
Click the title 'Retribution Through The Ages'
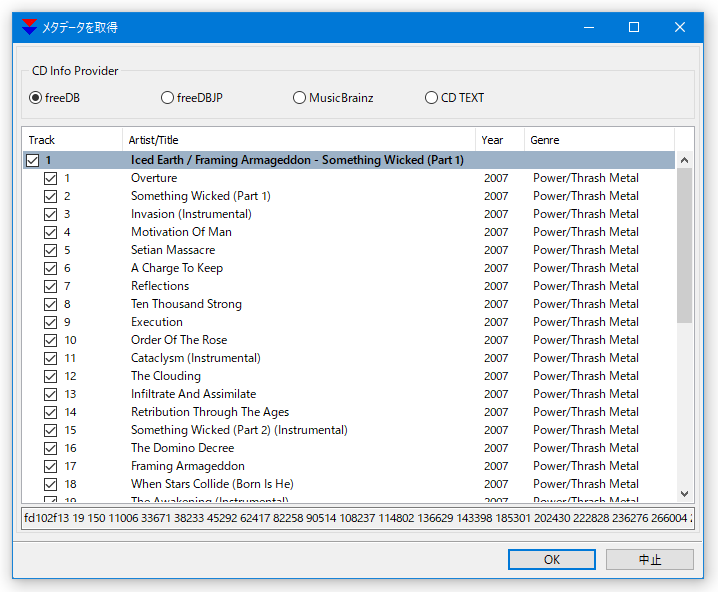210,413
